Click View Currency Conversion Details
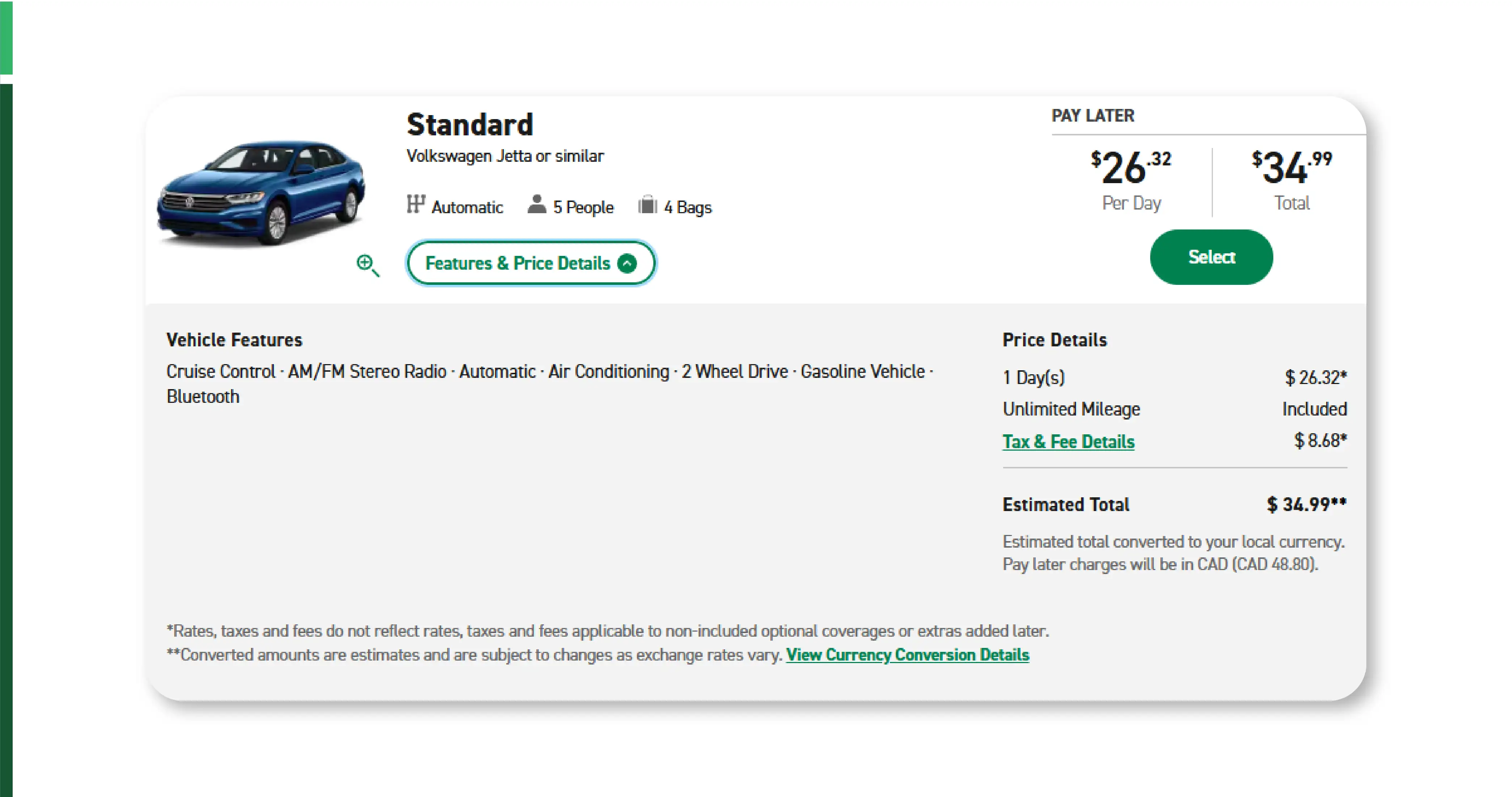The width and height of the screenshot is (1512, 797). [907, 655]
